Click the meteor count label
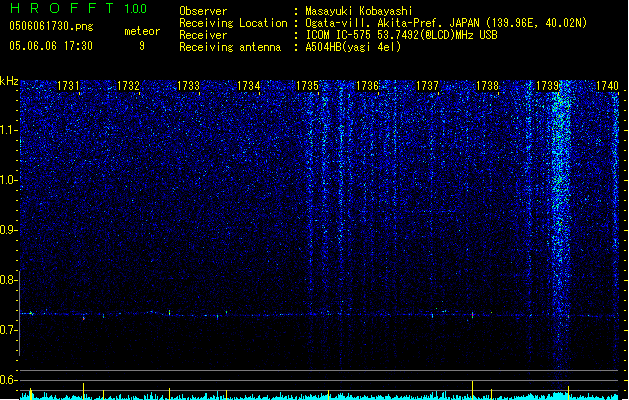 coord(142,31)
